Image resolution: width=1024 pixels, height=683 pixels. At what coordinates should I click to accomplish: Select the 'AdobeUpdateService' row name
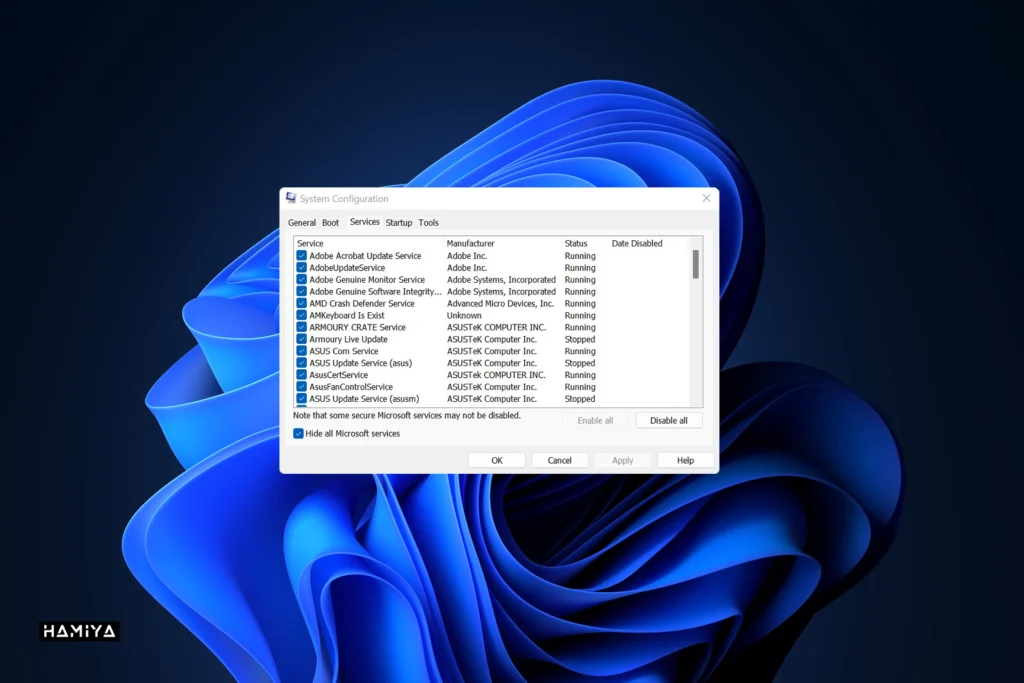(347, 268)
